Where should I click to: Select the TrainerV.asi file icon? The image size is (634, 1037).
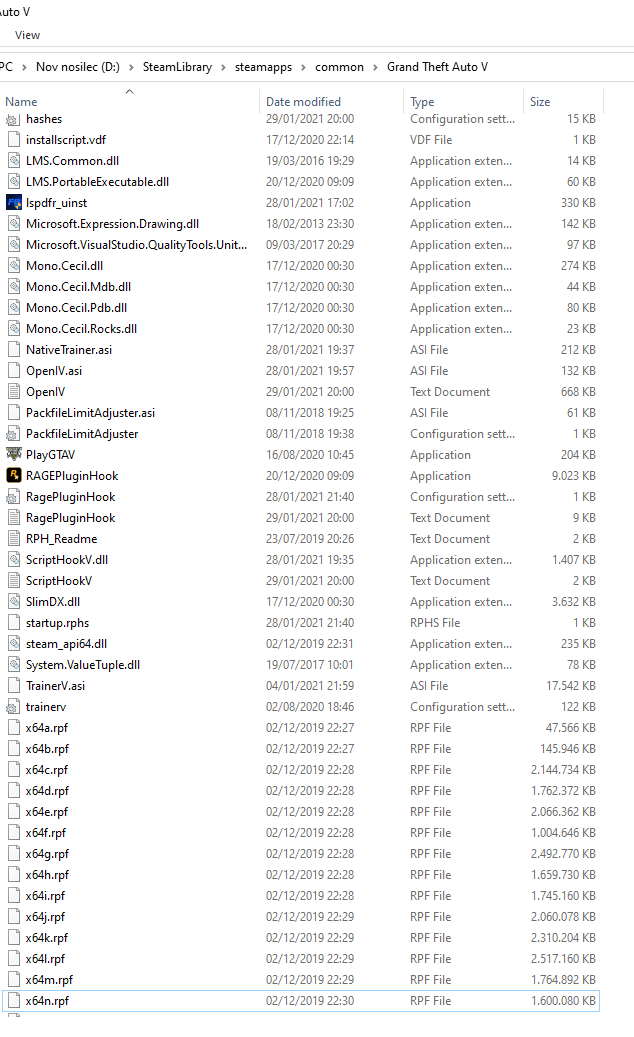[x=13, y=686]
